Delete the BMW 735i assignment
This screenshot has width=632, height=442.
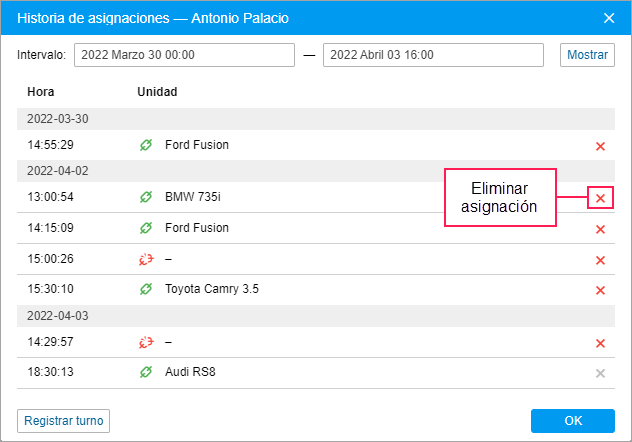[x=600, y=198]
